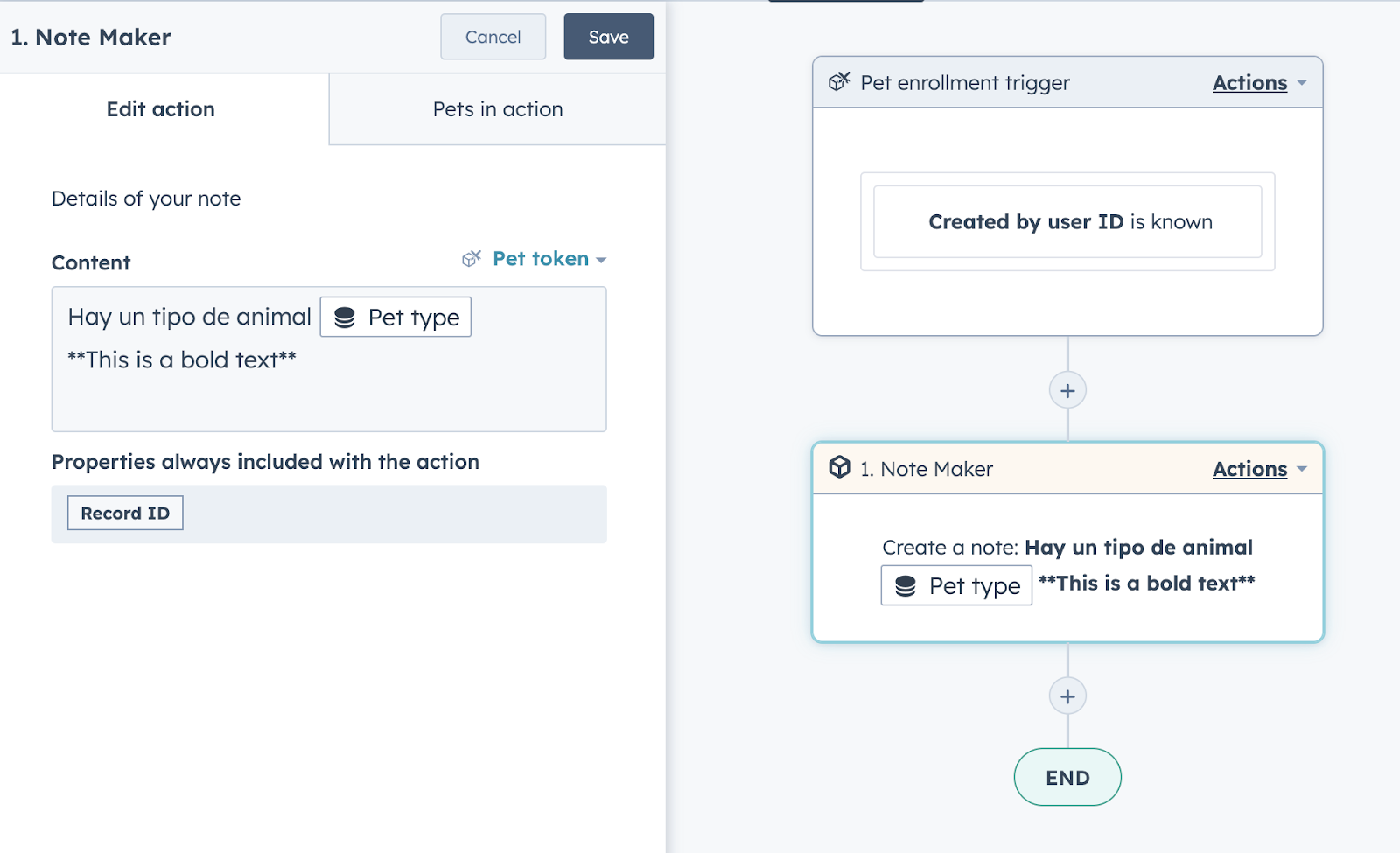Select the Created by user ID filter
1400x853 pixels.
(1067, 221)
